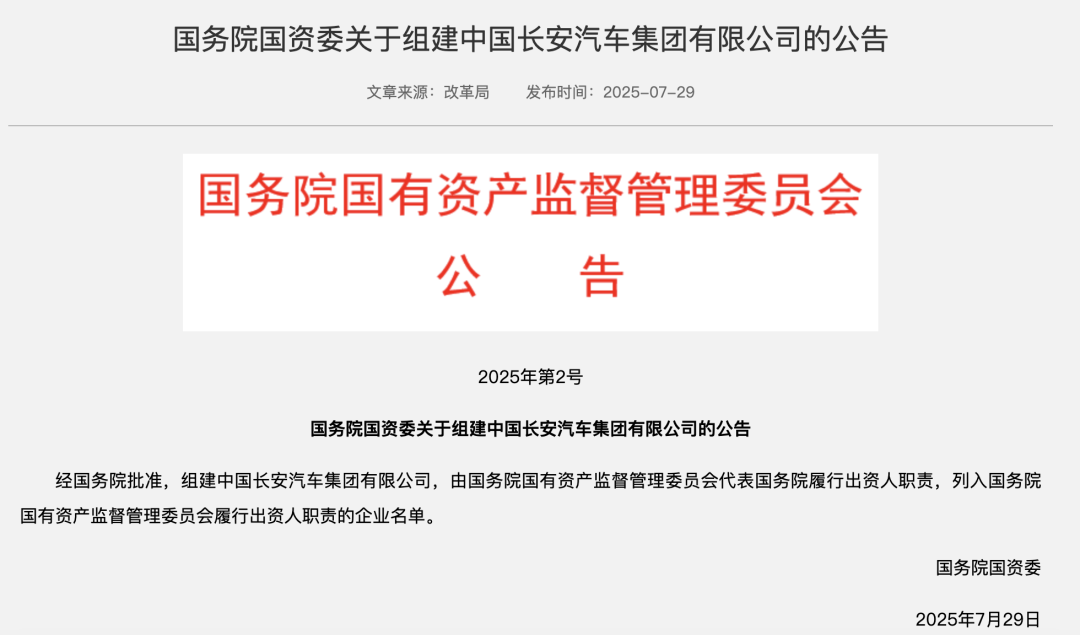
Task: Click the horizontal divider line below the header
Action: [x=530, y=126]
